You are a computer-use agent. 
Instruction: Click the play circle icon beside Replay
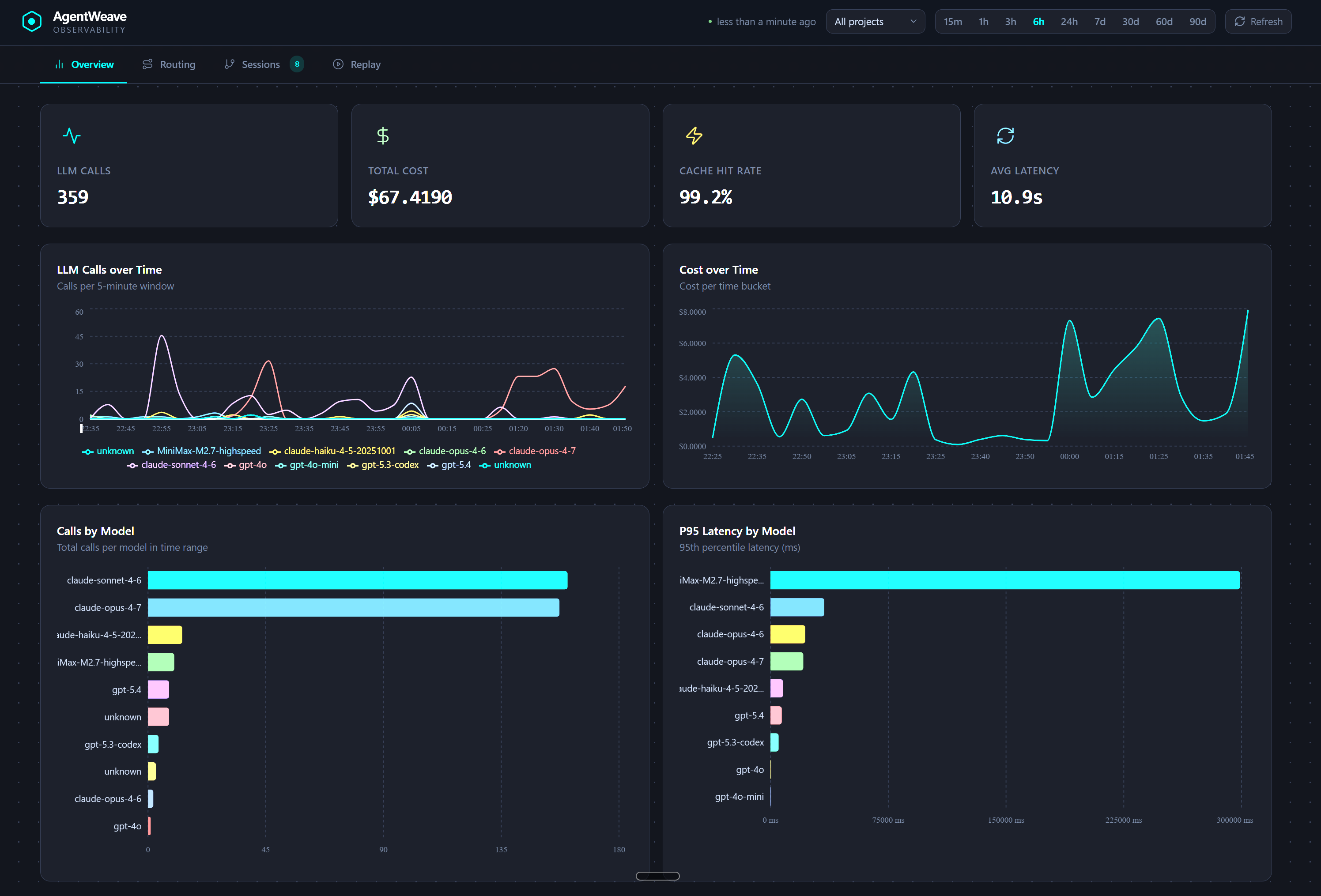coord(338,64)
